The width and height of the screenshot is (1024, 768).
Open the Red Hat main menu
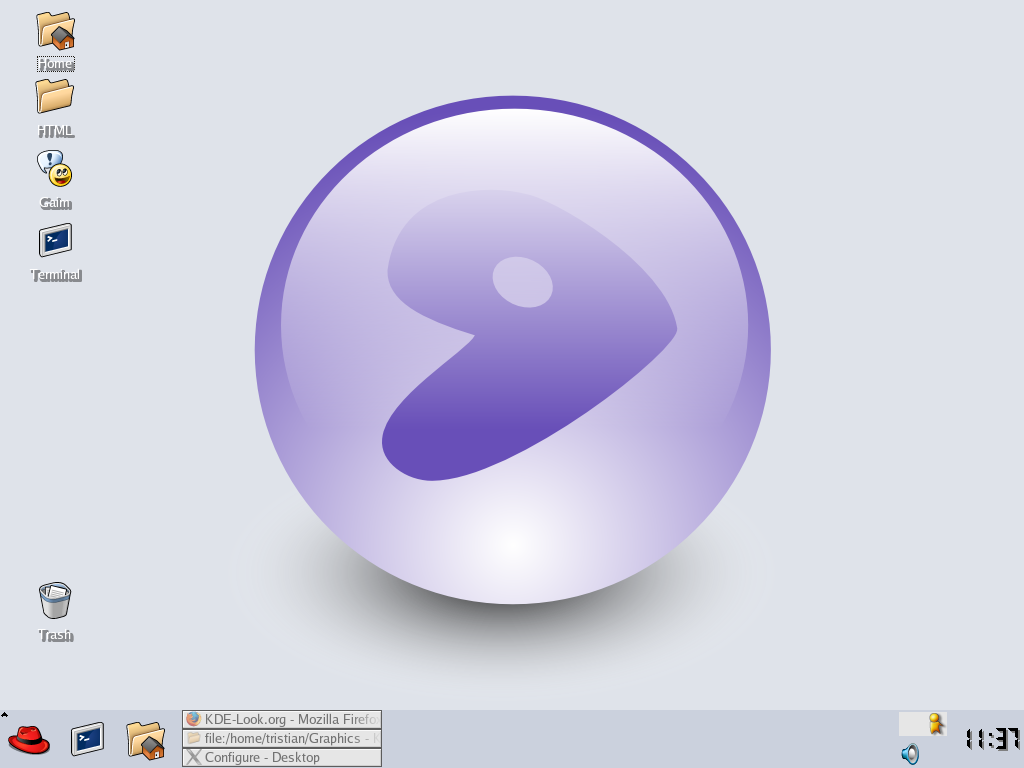pyautogui.click(x=29, y=741)
